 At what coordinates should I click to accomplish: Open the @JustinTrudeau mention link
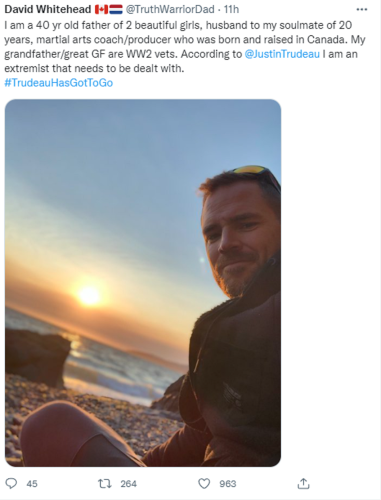tap(282, 54)
